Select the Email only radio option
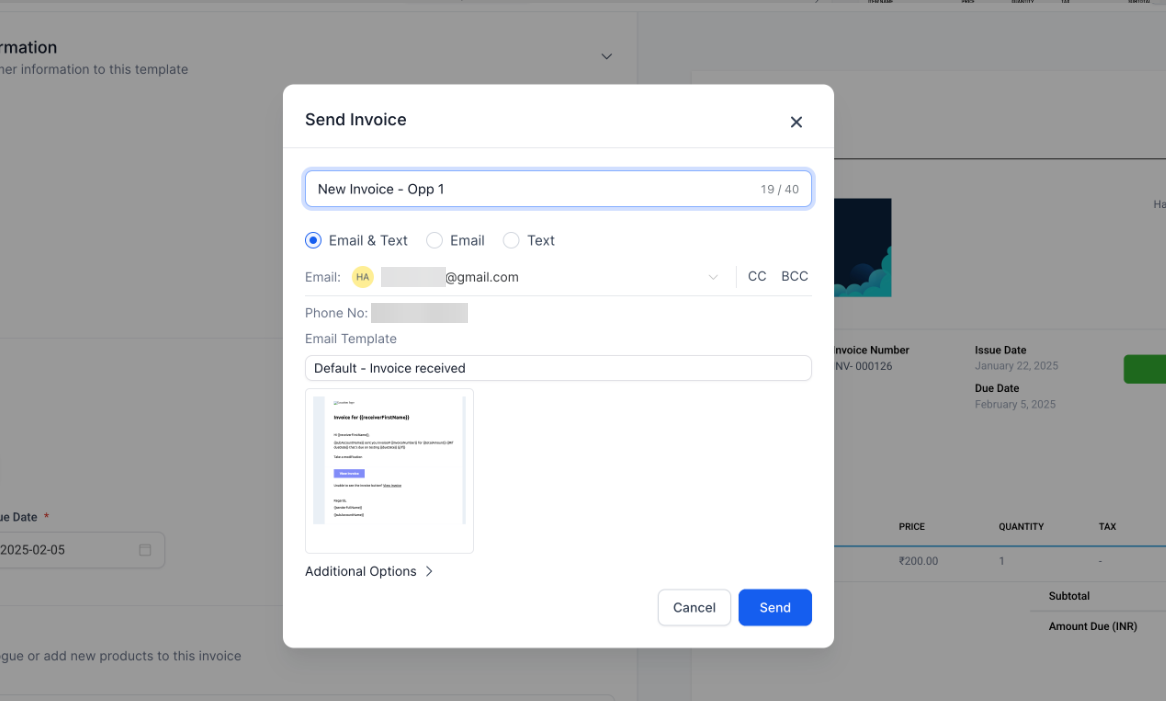 click(x=434, y=240)
